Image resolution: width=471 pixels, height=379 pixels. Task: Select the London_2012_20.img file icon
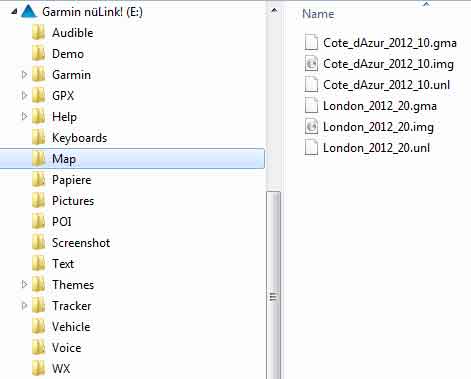coord(311,126)
